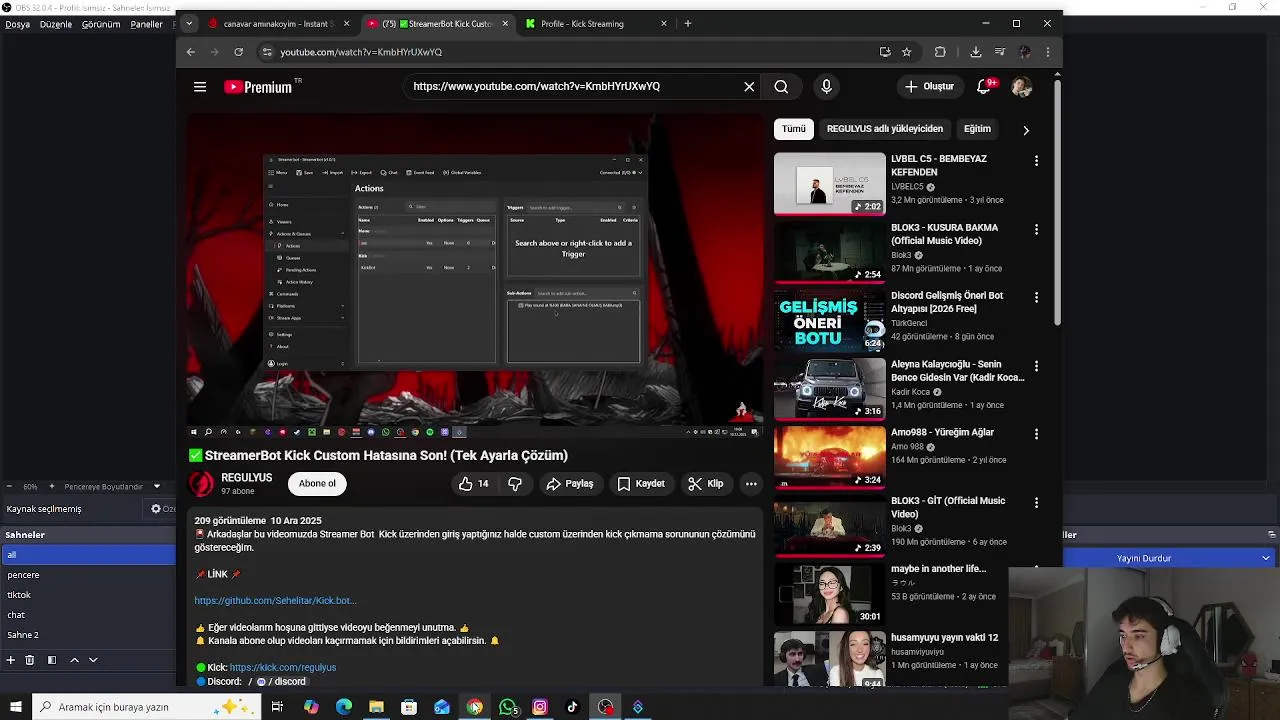Open kick.com/regulyus link

(x=283, y=668)
